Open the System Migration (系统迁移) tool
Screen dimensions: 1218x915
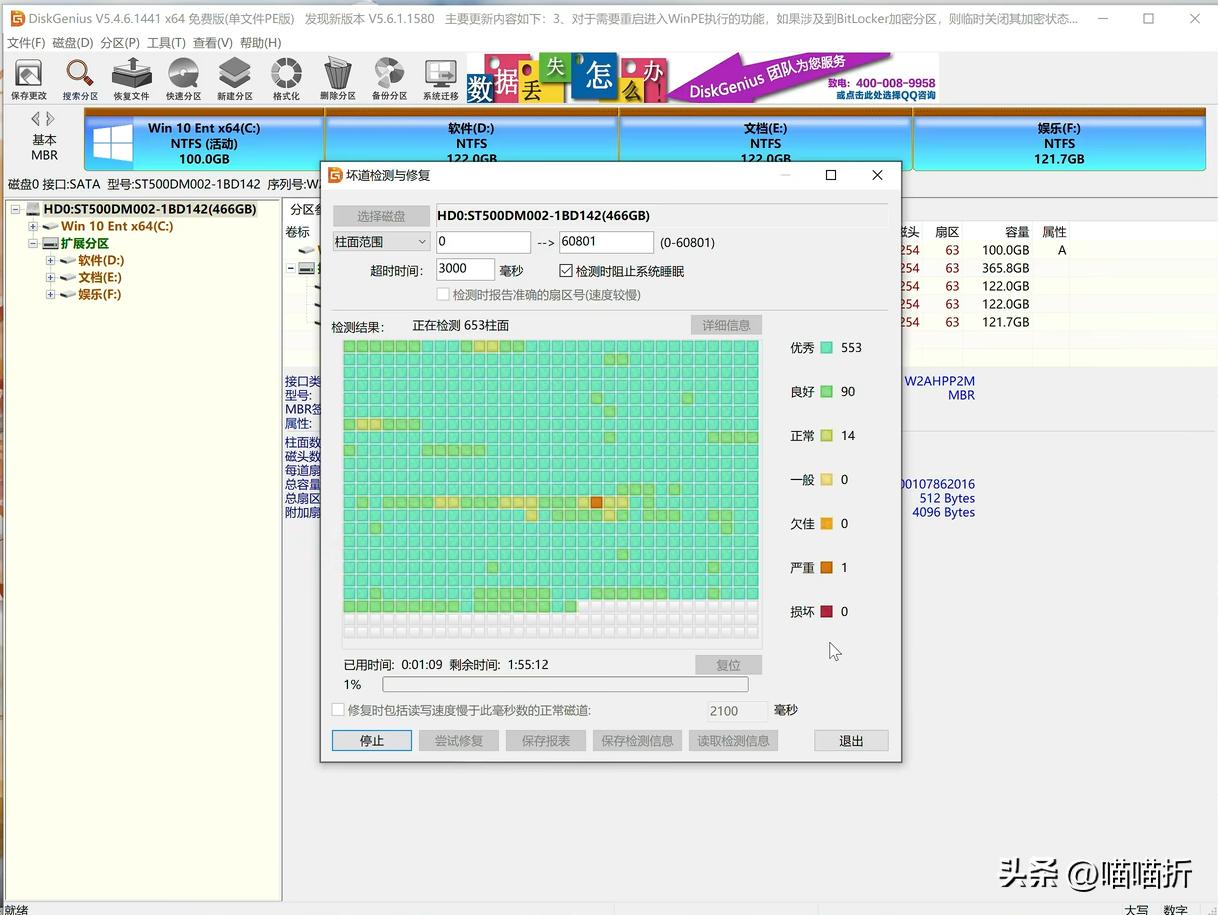(440, 78)
